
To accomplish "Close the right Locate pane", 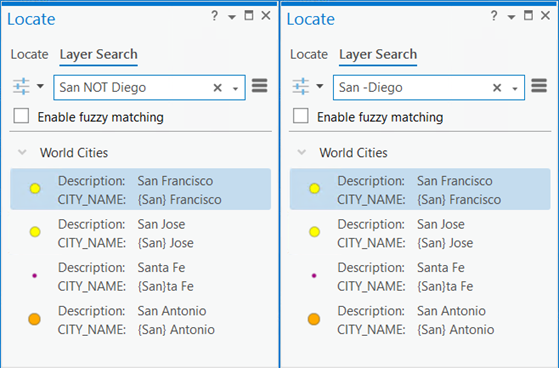I will pos(545,16).
